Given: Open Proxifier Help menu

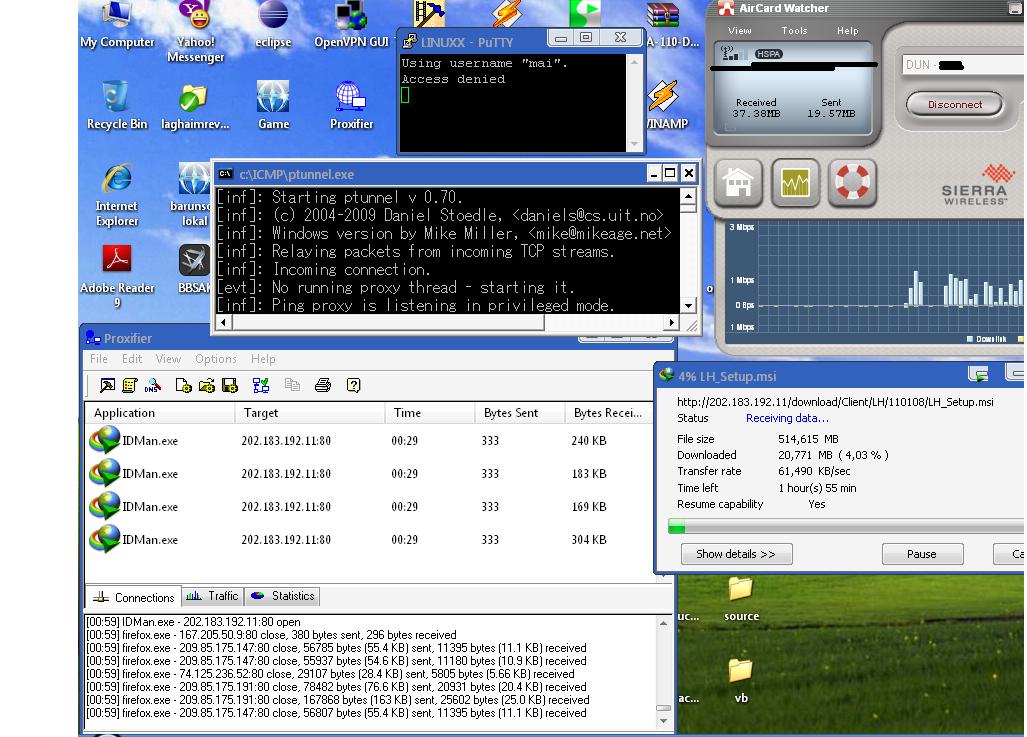Looking at the screenshot, I should coord(263,359).
